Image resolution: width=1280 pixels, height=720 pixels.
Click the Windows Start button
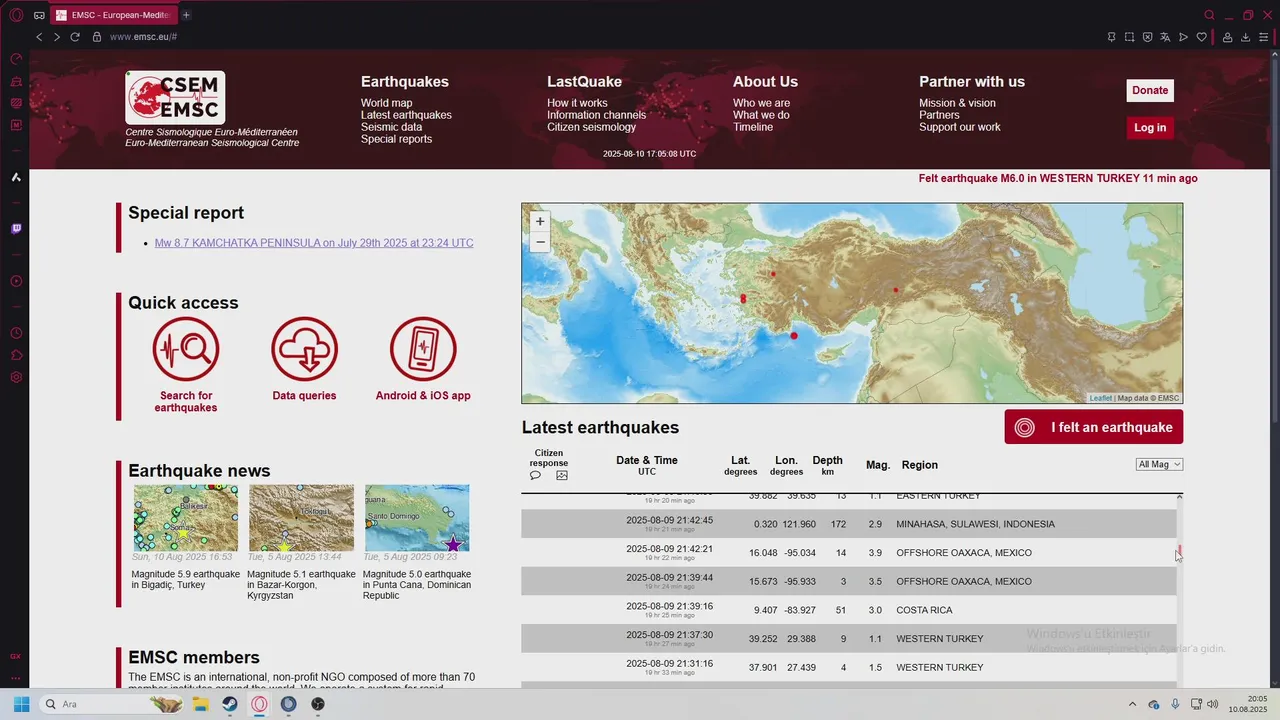pos(21,704)
